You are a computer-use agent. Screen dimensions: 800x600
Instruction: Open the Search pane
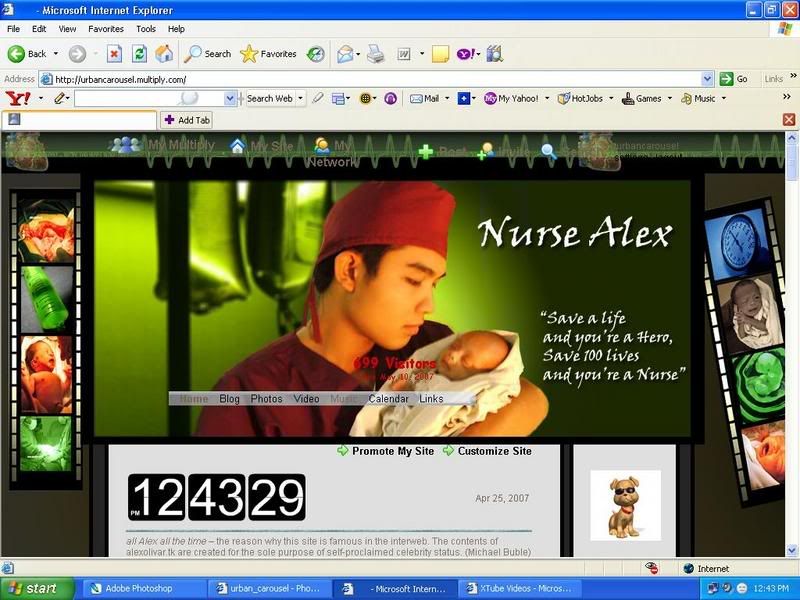click(x=208, y=54)
